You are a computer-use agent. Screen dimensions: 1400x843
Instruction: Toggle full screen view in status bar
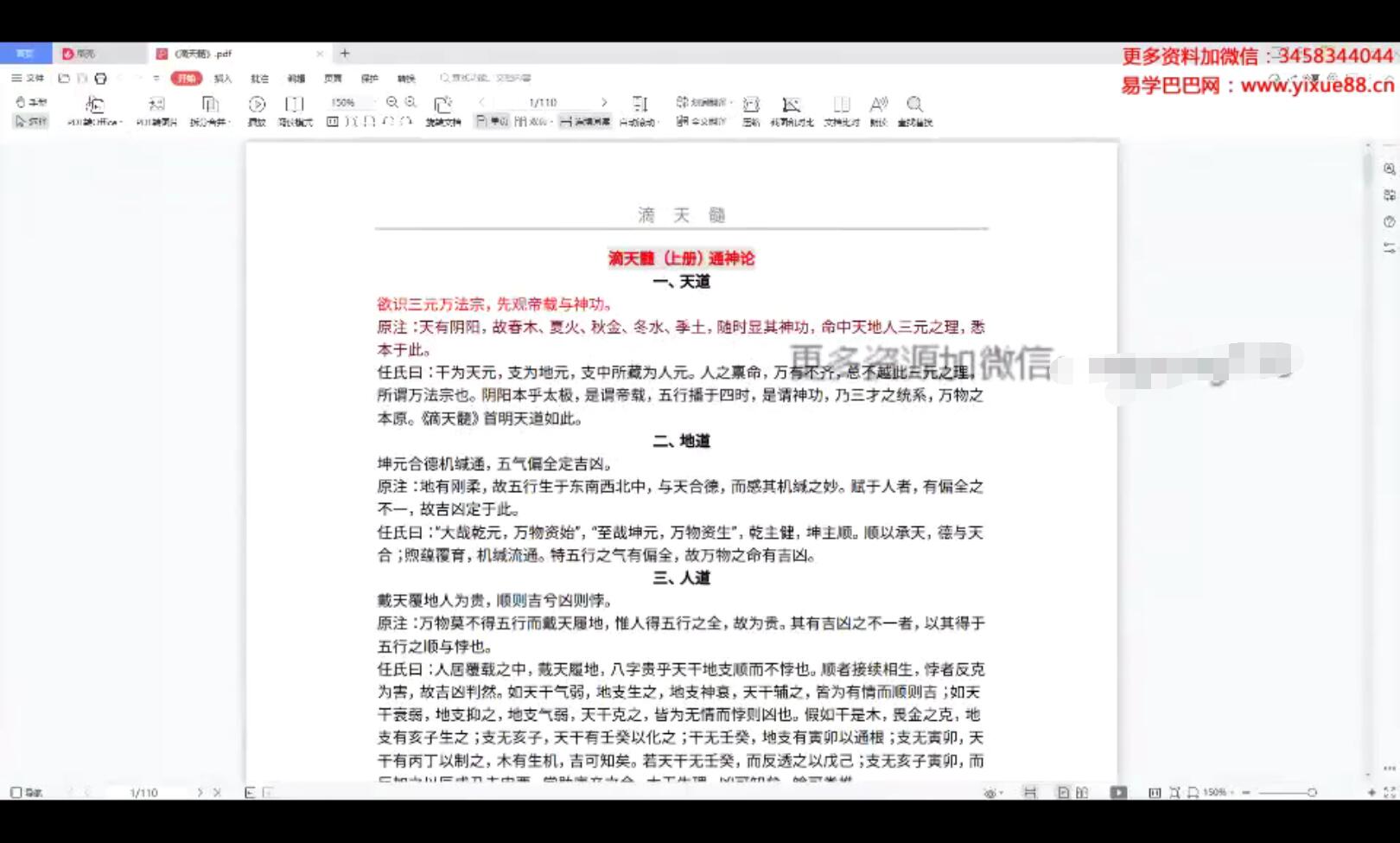tap(1389, 791)
